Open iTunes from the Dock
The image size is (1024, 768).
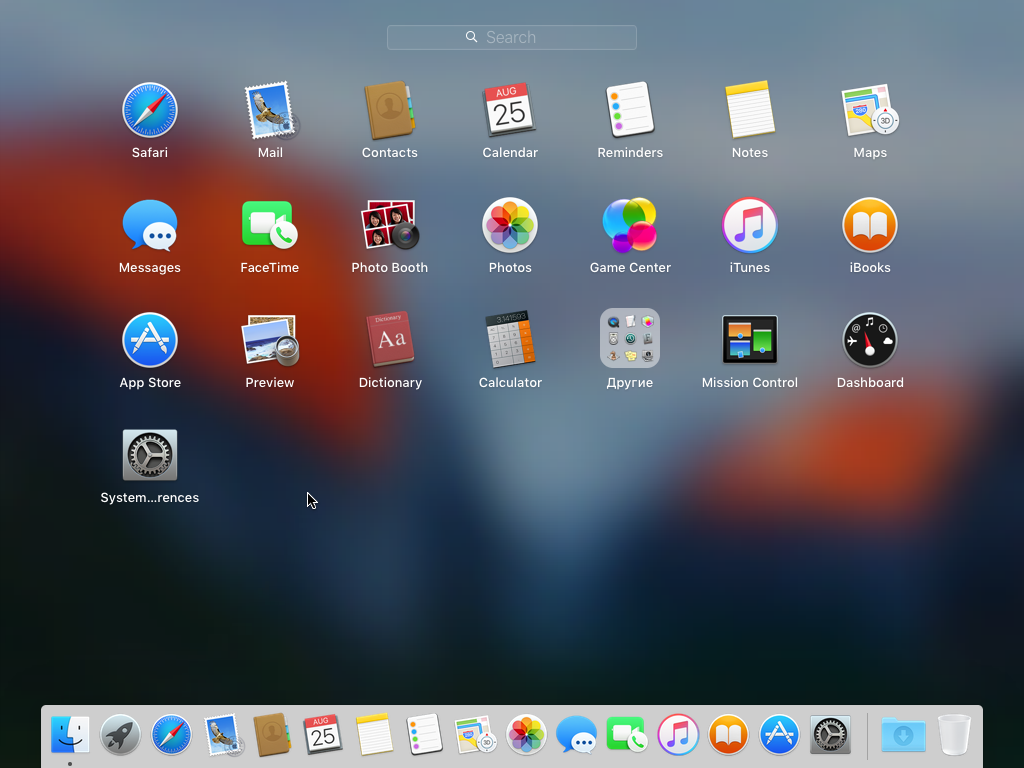(678, 735)
